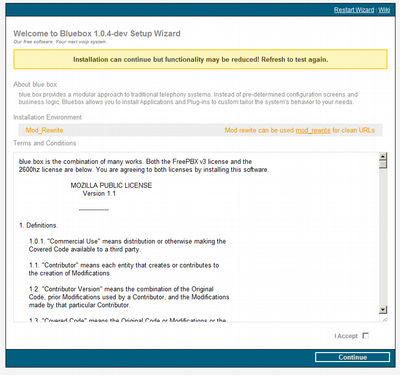The image size is (400, 375).
Task: Click the '1.1. "Contributor"' definition text
Action: (x=124, y=269)
